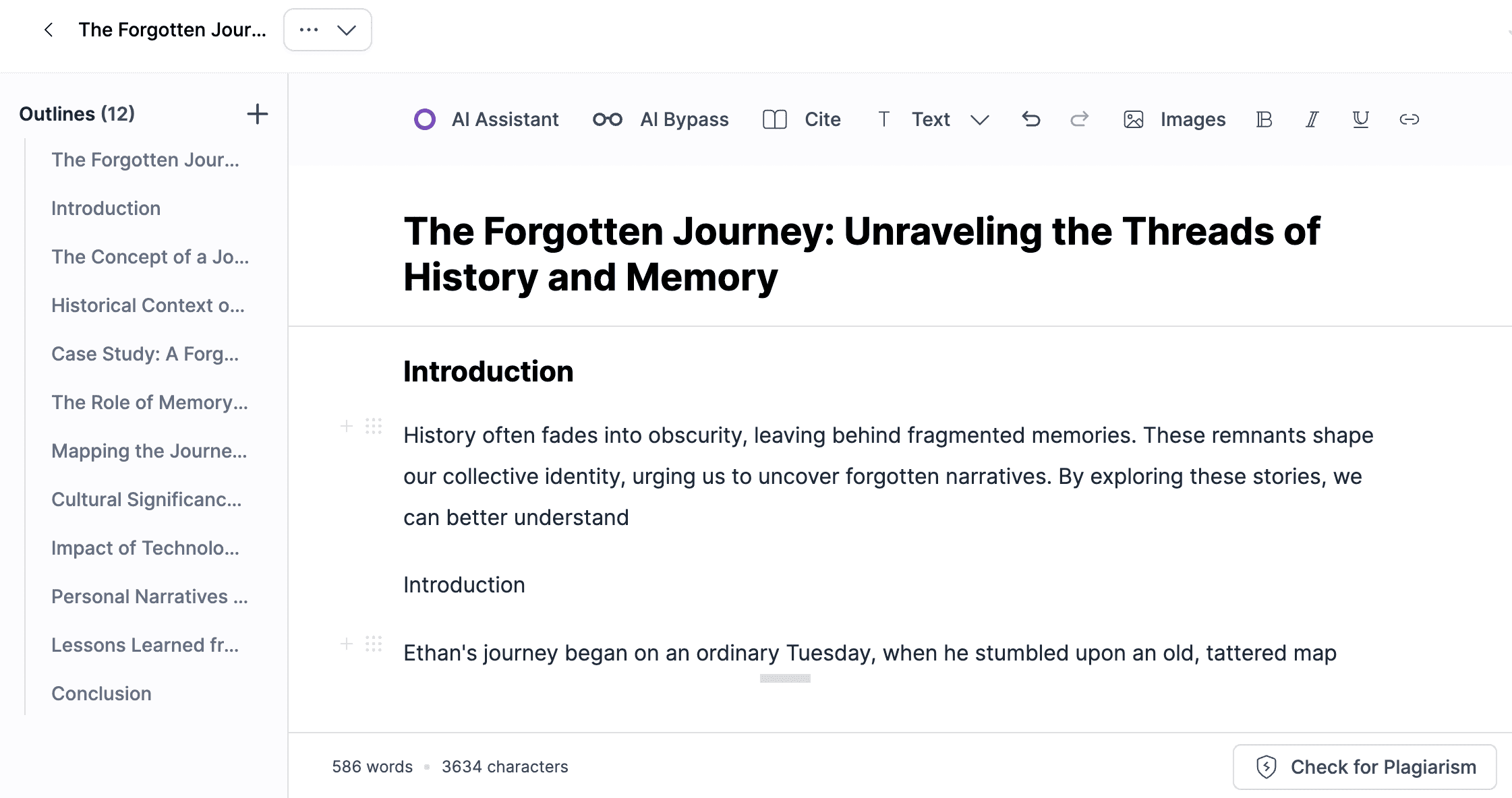
Task: Open the AI Bypass tool
Action: [661, 119]
